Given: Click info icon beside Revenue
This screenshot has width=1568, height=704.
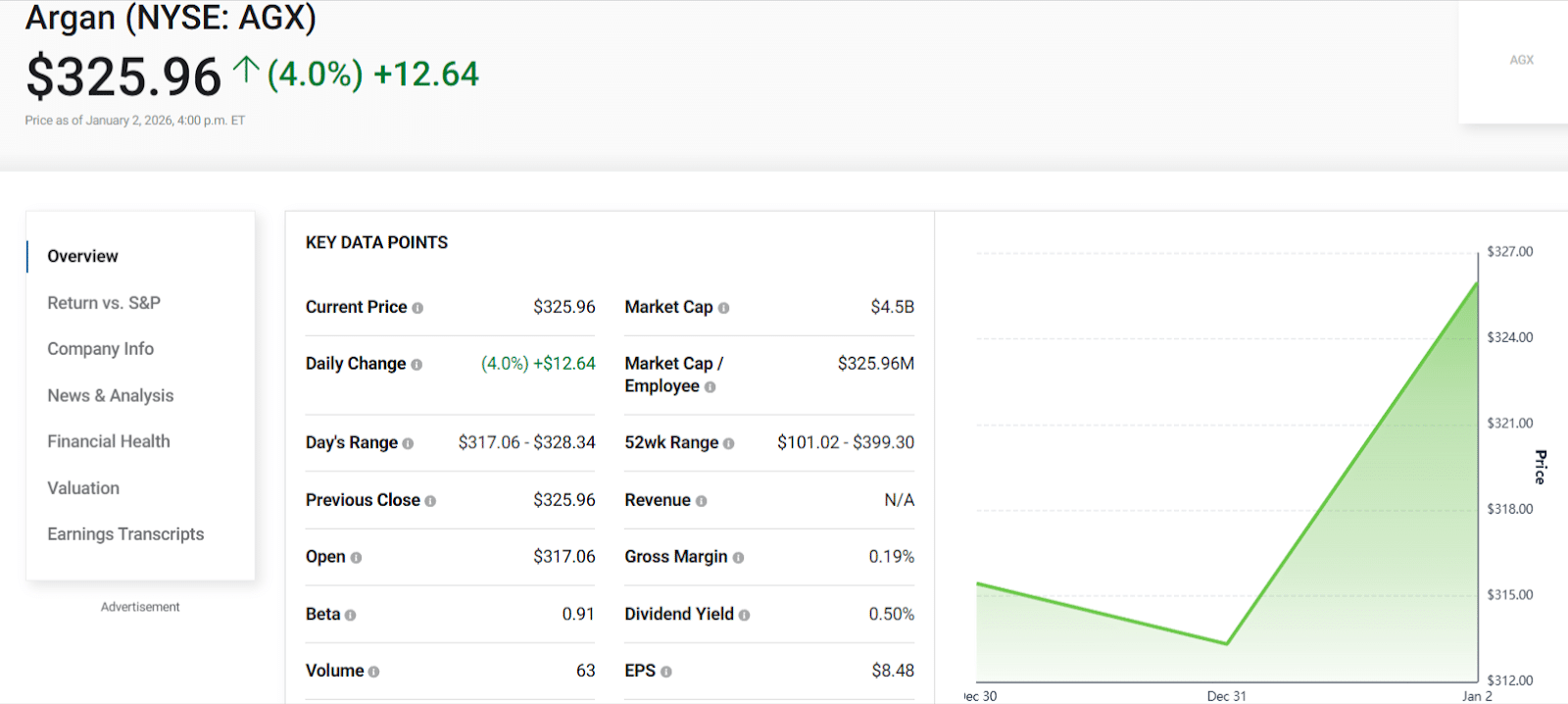Looking at the screenshot, I should point(701,501).
